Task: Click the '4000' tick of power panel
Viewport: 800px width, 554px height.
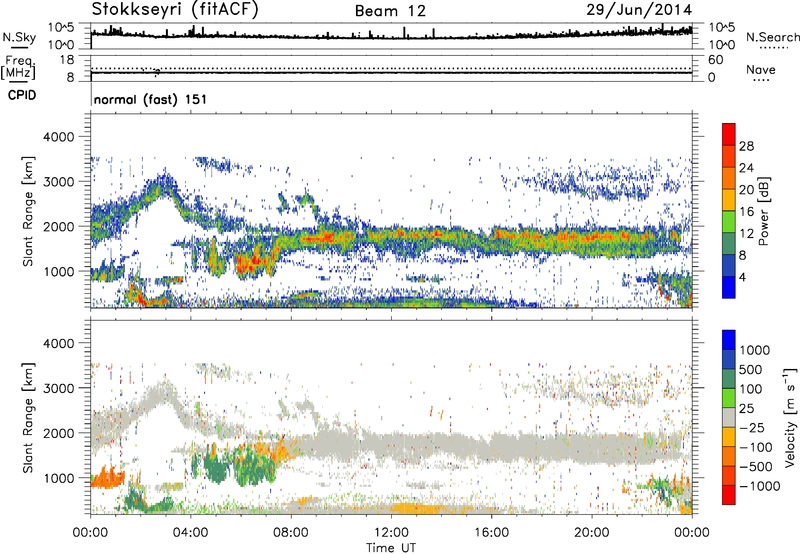Action: [58, 137]
